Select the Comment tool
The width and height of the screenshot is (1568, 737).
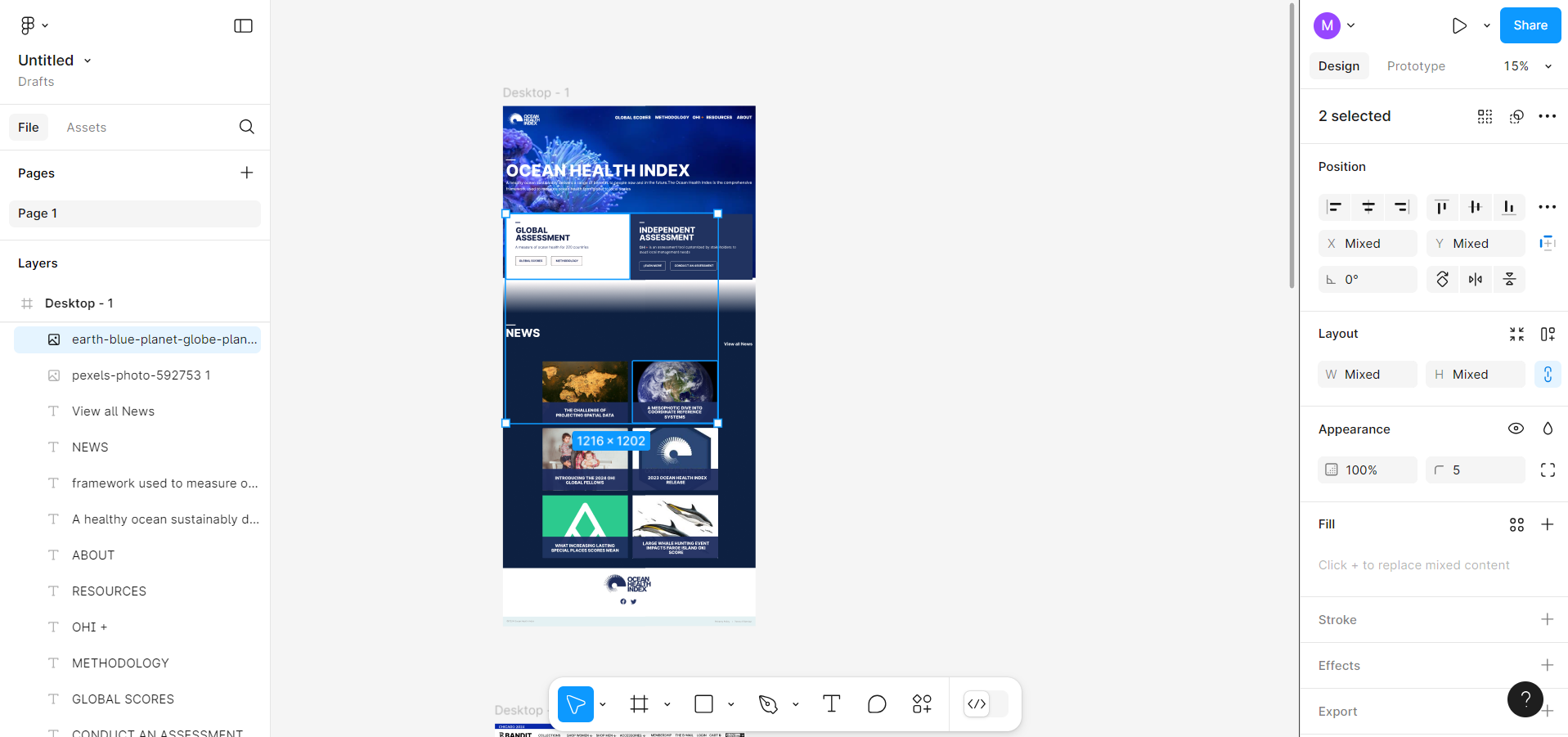tap(877, 703)
